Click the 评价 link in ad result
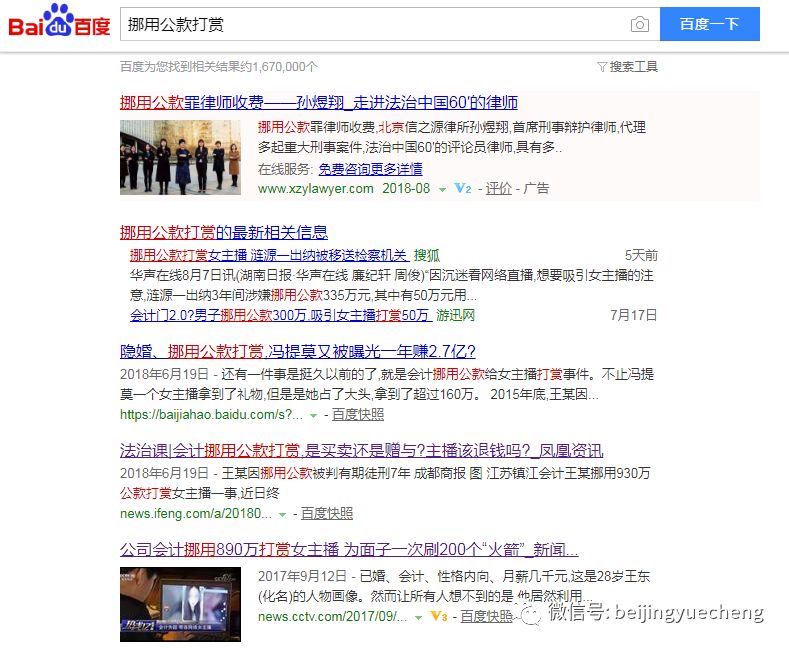This screenshot has width=789, height=648. pyautogui.click(x=499, y=189)
